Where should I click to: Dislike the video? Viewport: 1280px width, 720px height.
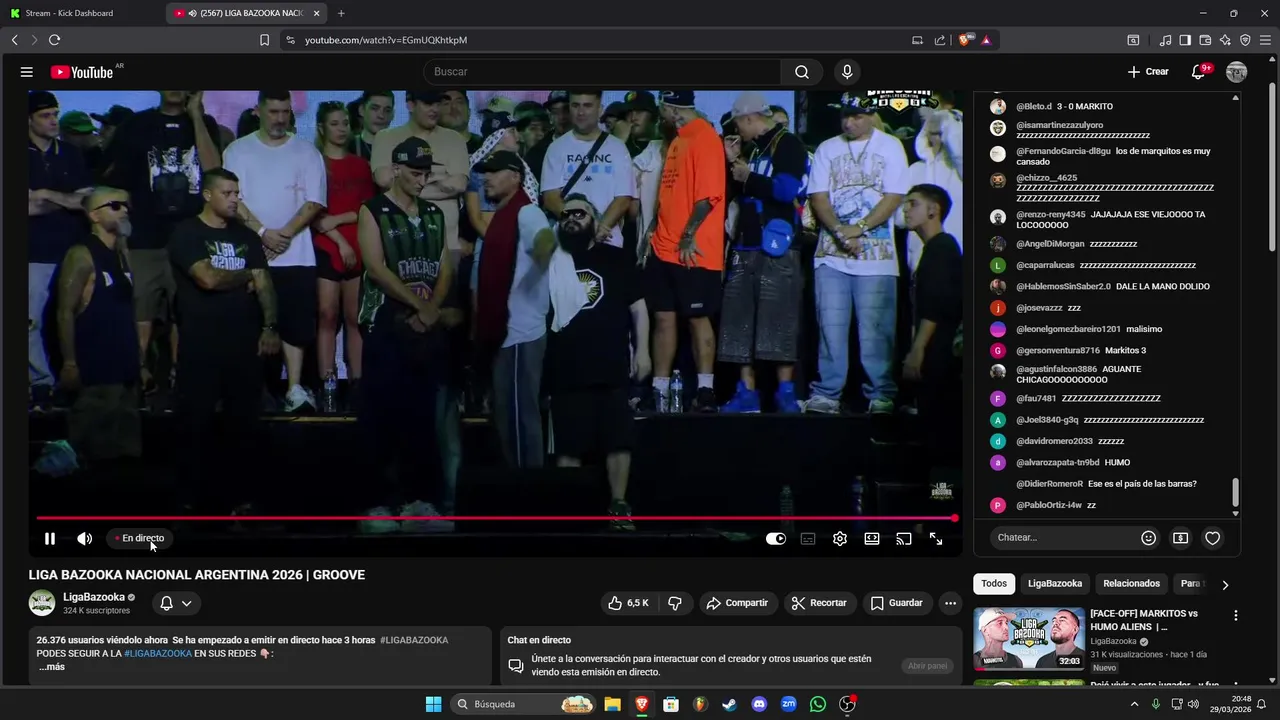tap(675, 603)
